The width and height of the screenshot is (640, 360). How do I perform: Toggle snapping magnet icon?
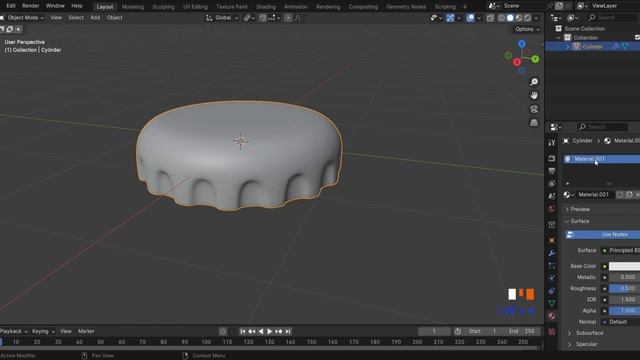263,18
